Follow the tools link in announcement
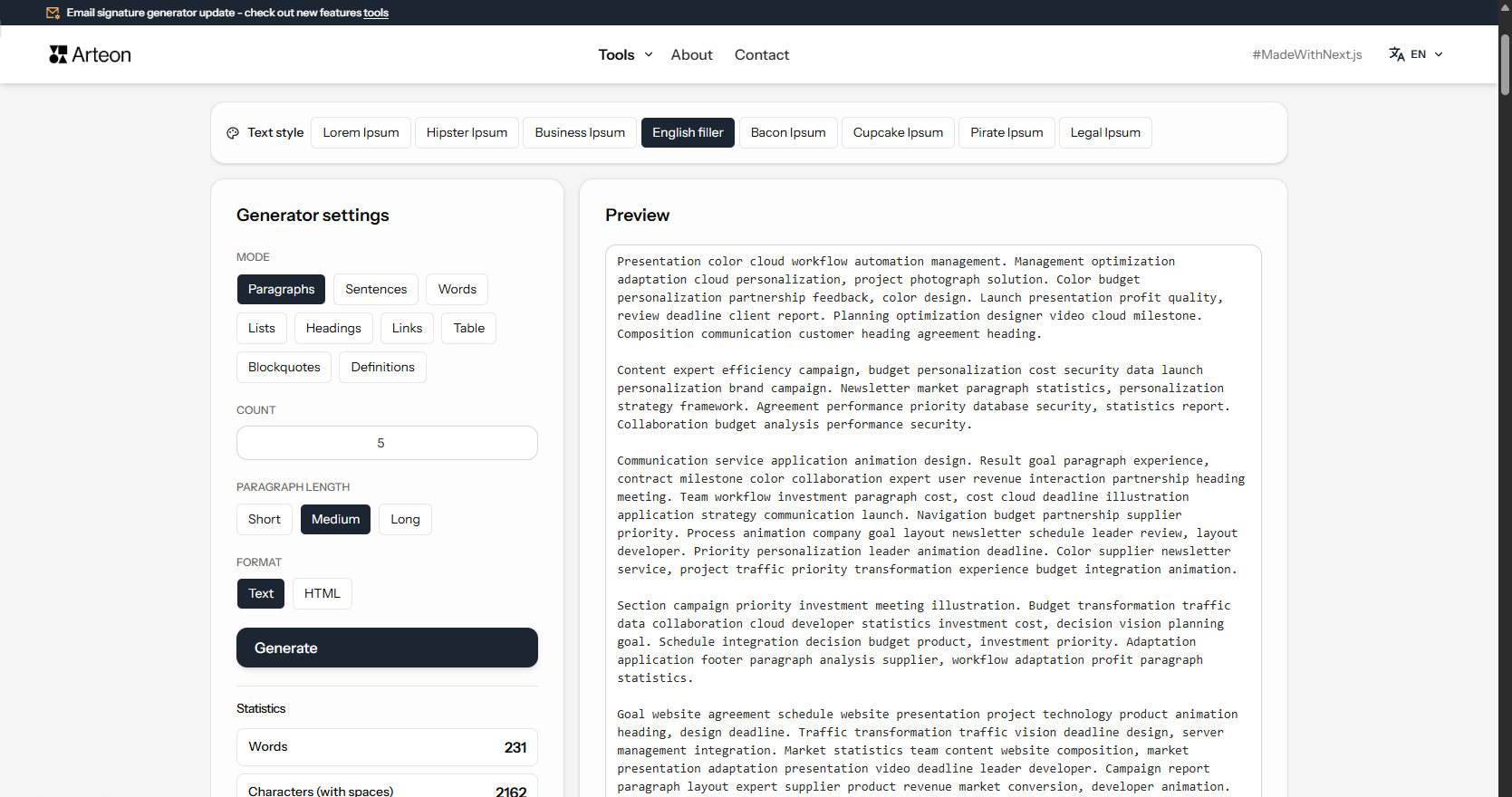 tap(376, 13)
